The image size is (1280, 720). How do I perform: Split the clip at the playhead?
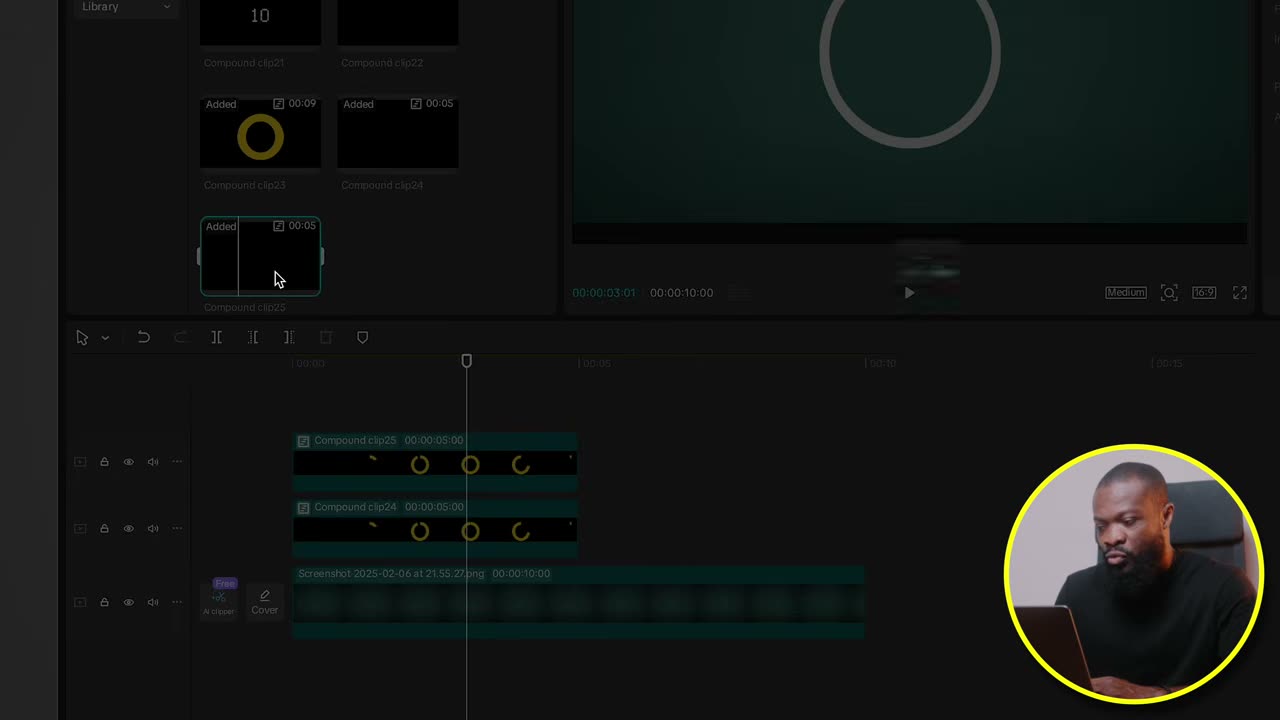216,338
